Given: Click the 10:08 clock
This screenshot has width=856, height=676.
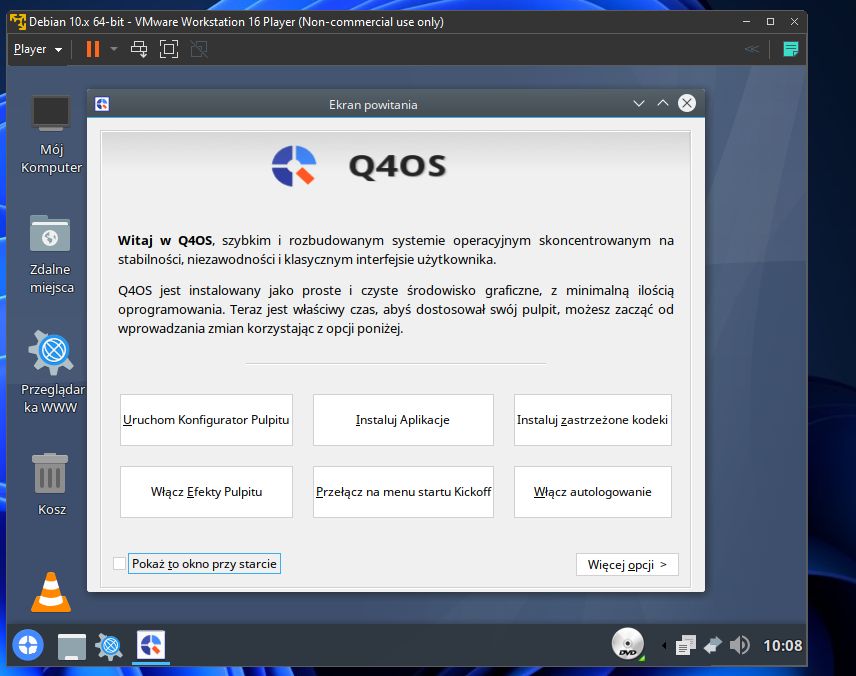Looking at the screenshot, I should [782, 646].
